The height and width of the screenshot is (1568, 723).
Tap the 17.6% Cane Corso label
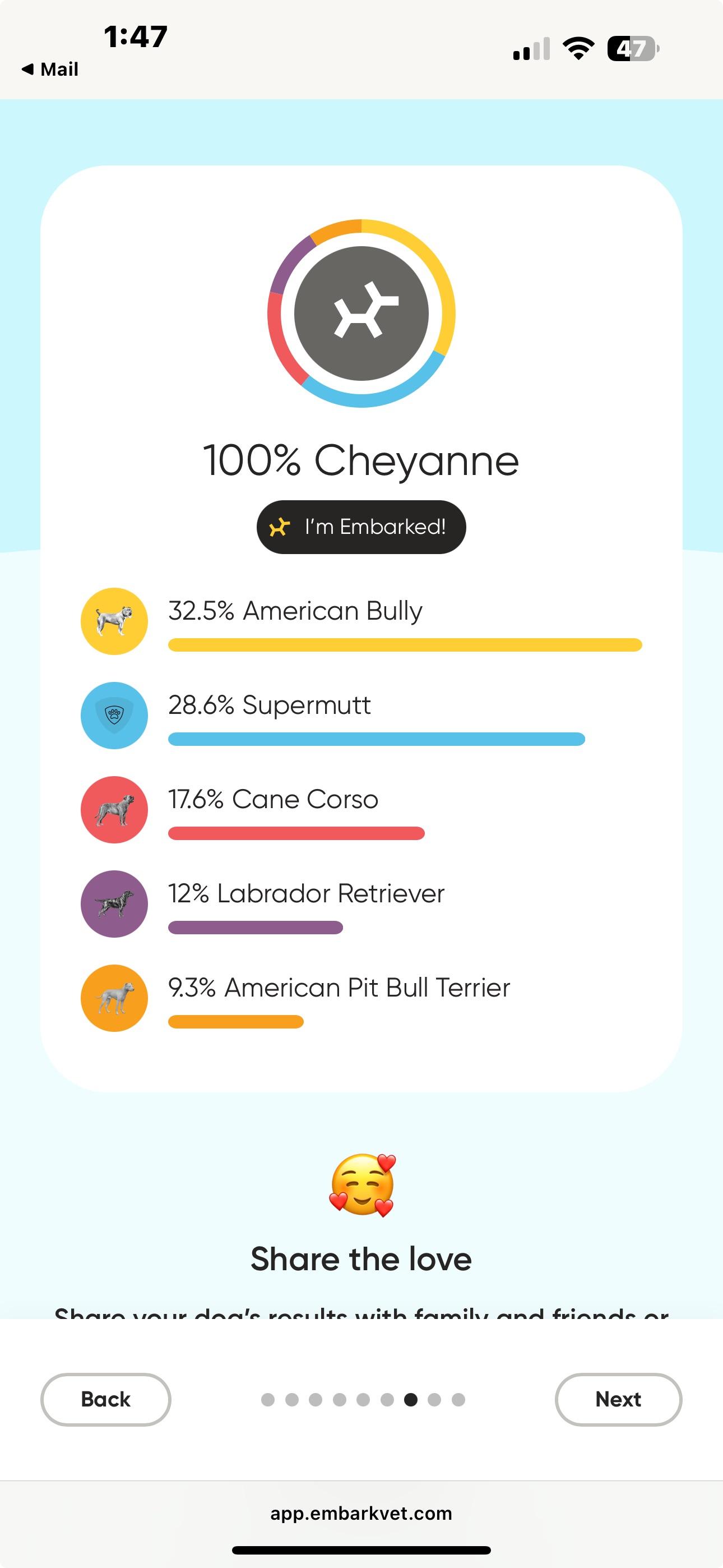274,799
